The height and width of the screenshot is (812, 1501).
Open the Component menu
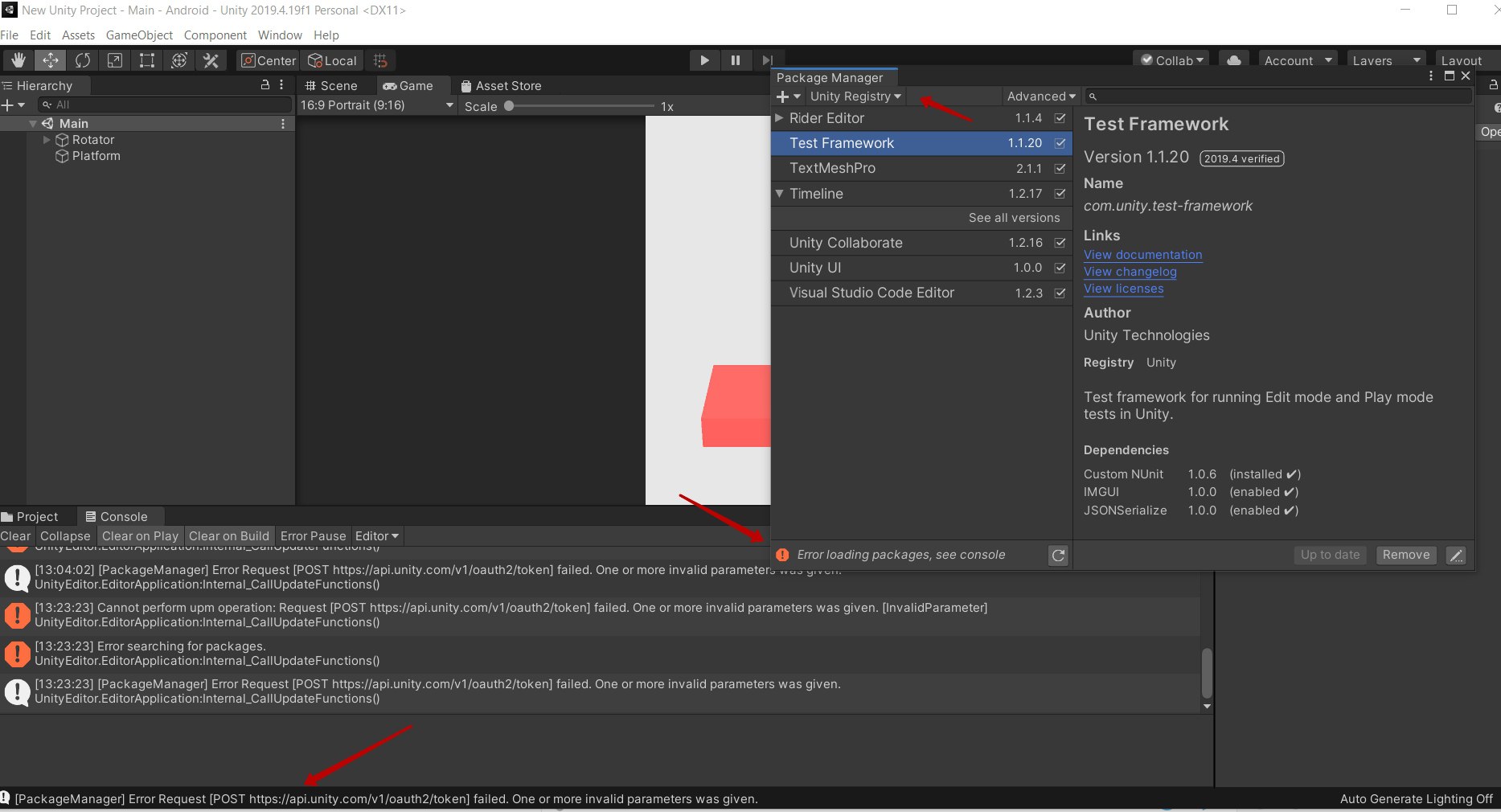pos(215,35)
